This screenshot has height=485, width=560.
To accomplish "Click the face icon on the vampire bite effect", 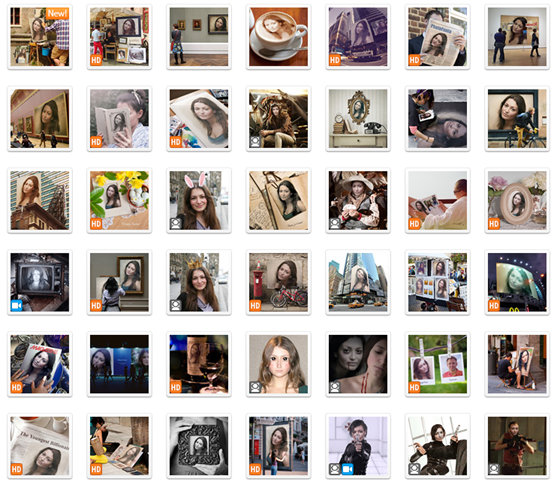I will (335, 388).
